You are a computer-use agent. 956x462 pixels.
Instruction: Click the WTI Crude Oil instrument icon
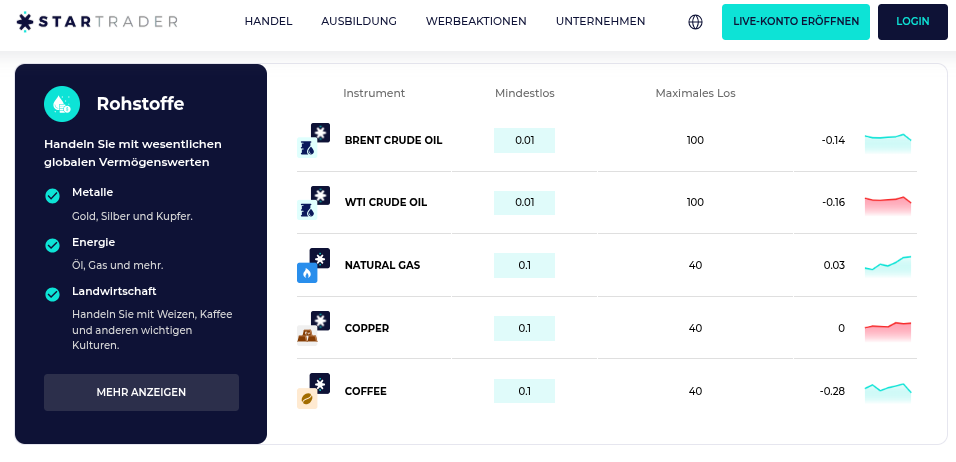313,202
